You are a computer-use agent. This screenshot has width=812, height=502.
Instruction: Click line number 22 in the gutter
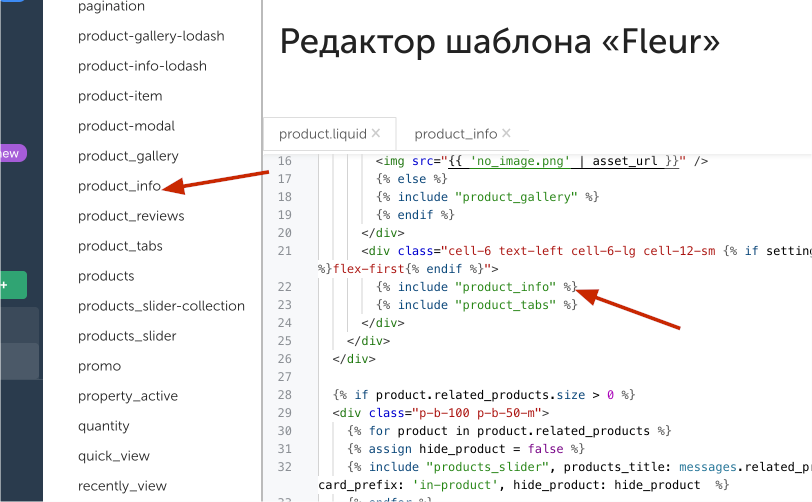tap(284, 287)
